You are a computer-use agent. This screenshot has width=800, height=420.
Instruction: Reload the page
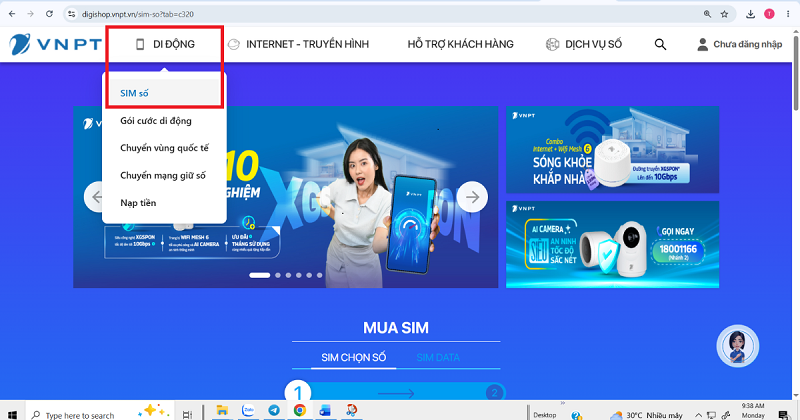[49, 14]
